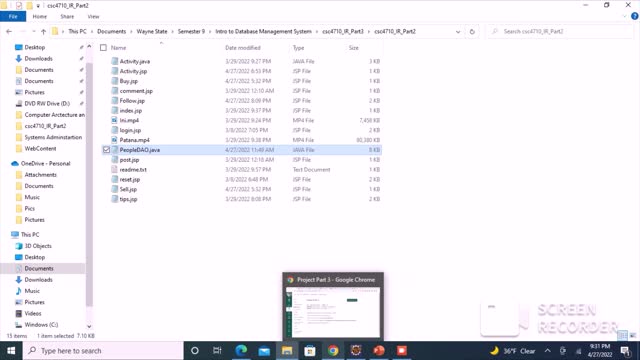Open Task View on taskbar

point(217,351)
